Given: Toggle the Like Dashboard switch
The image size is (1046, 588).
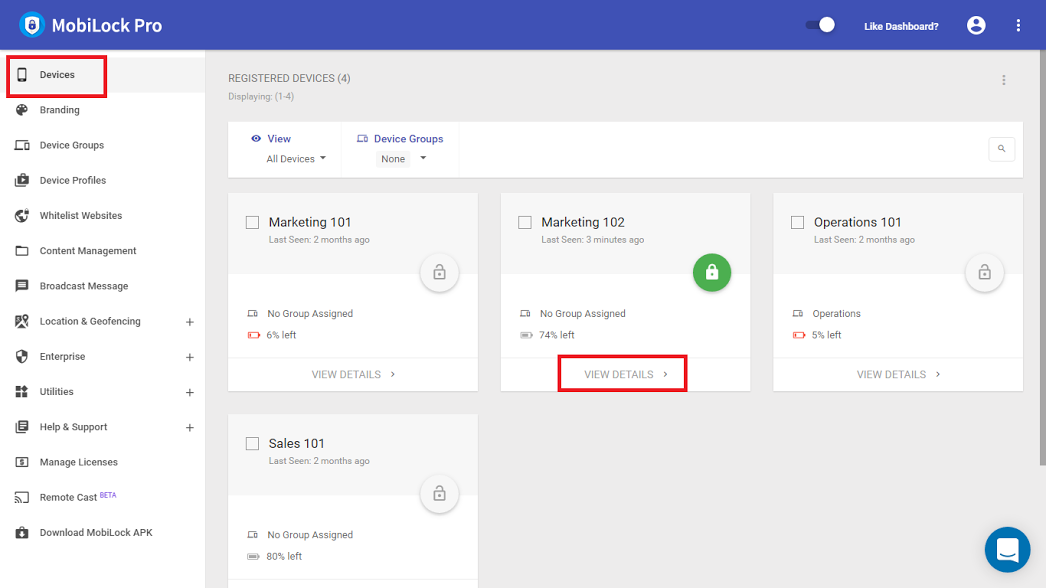Looking at the screenshot, I should [x=820, y=25].
